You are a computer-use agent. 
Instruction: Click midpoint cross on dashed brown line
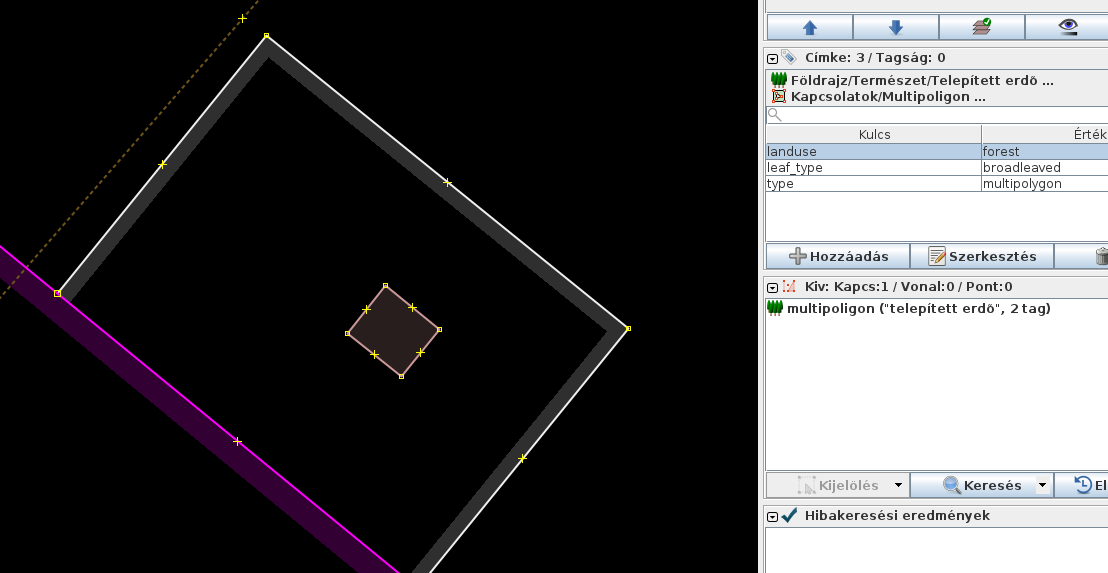point(242,18)
